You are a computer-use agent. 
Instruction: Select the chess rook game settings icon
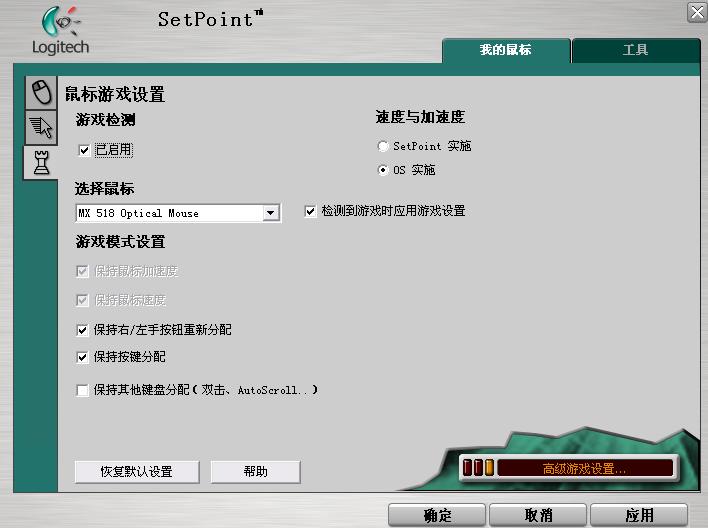pos(40,162)
